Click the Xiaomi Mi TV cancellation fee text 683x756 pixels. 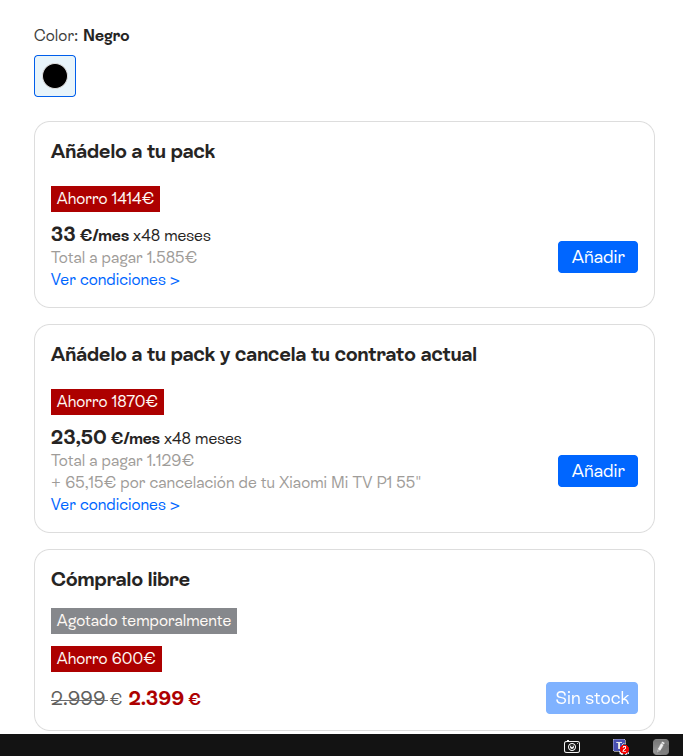[236, 483]
